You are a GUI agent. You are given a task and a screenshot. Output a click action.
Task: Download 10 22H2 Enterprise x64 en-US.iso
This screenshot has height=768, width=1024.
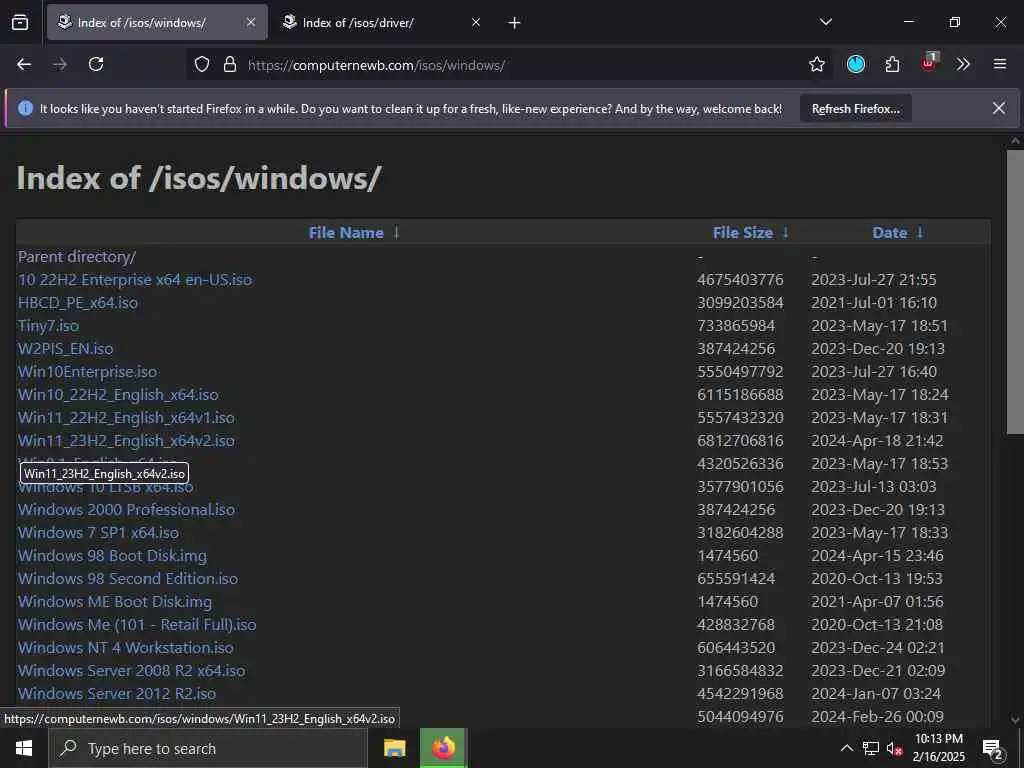tap(135, 280)
